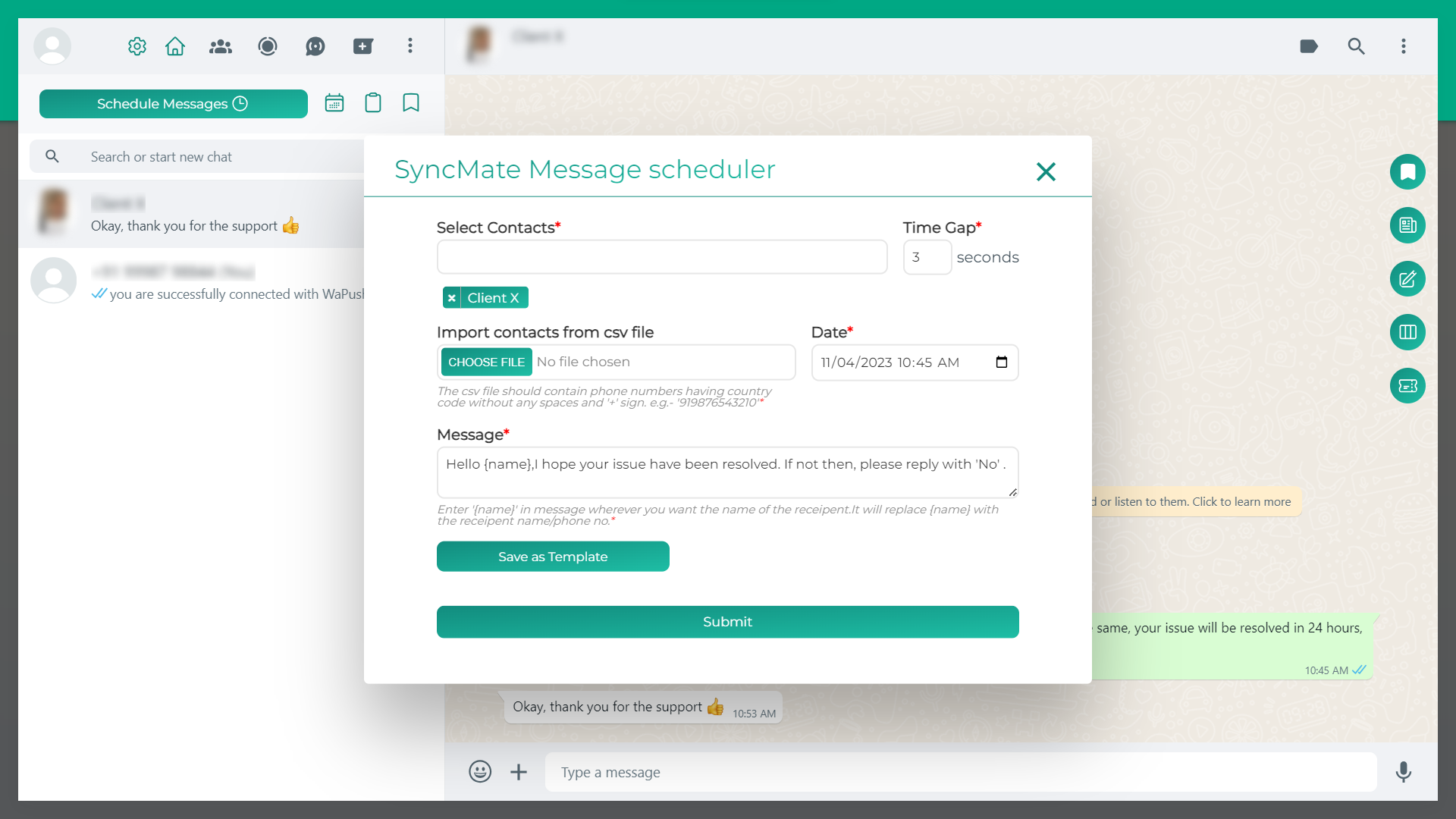Click the microphone voice message icon
The height and width of the screenshot is (819, 1456).
pyautogui.click(x=1404, y=772)
